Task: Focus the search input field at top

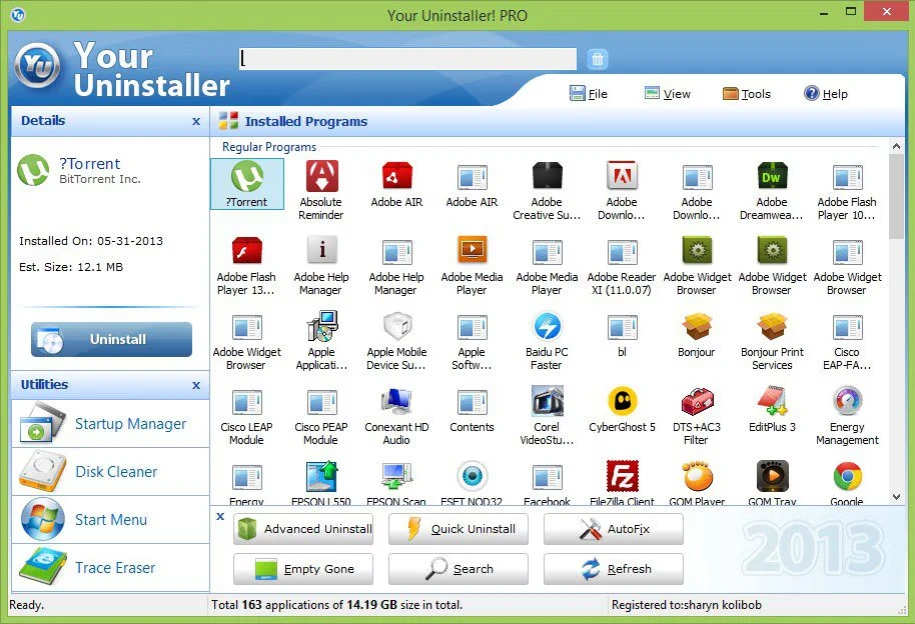Action: (x=407, y=59)
